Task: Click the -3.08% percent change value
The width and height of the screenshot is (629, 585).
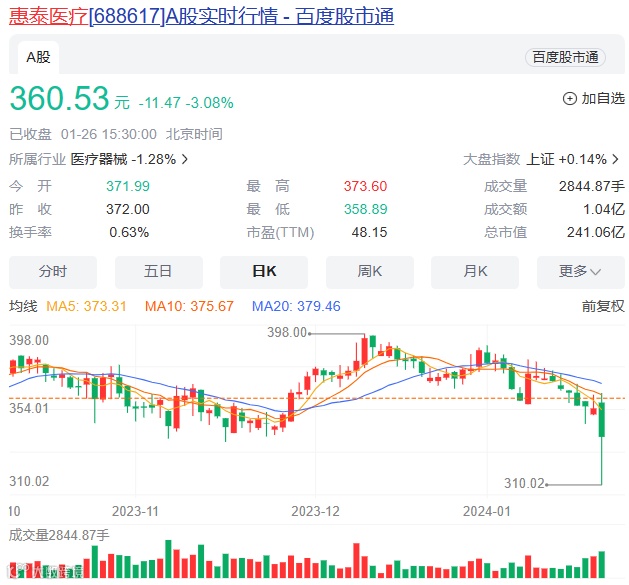Action: (x=209, y=103)
